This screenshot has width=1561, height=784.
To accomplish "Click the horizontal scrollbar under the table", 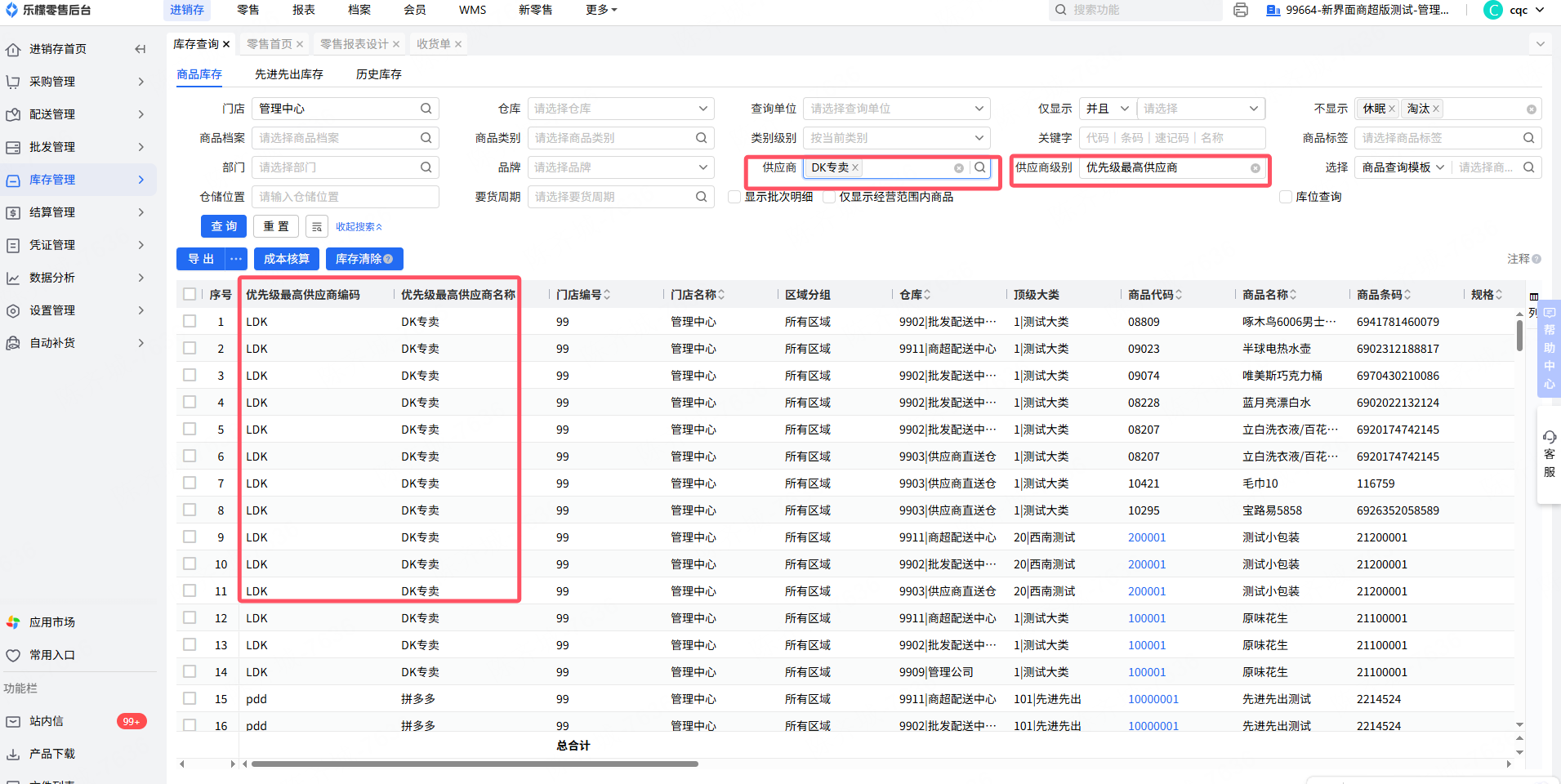I will [475, 764].
